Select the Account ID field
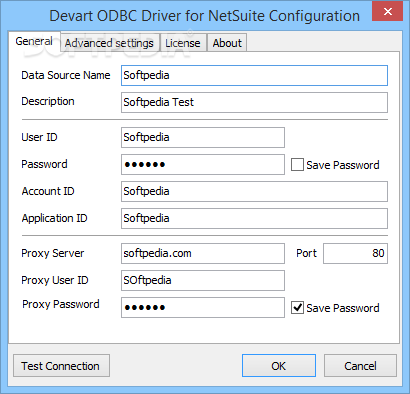The image size is (410, 394). coord(254,191)
